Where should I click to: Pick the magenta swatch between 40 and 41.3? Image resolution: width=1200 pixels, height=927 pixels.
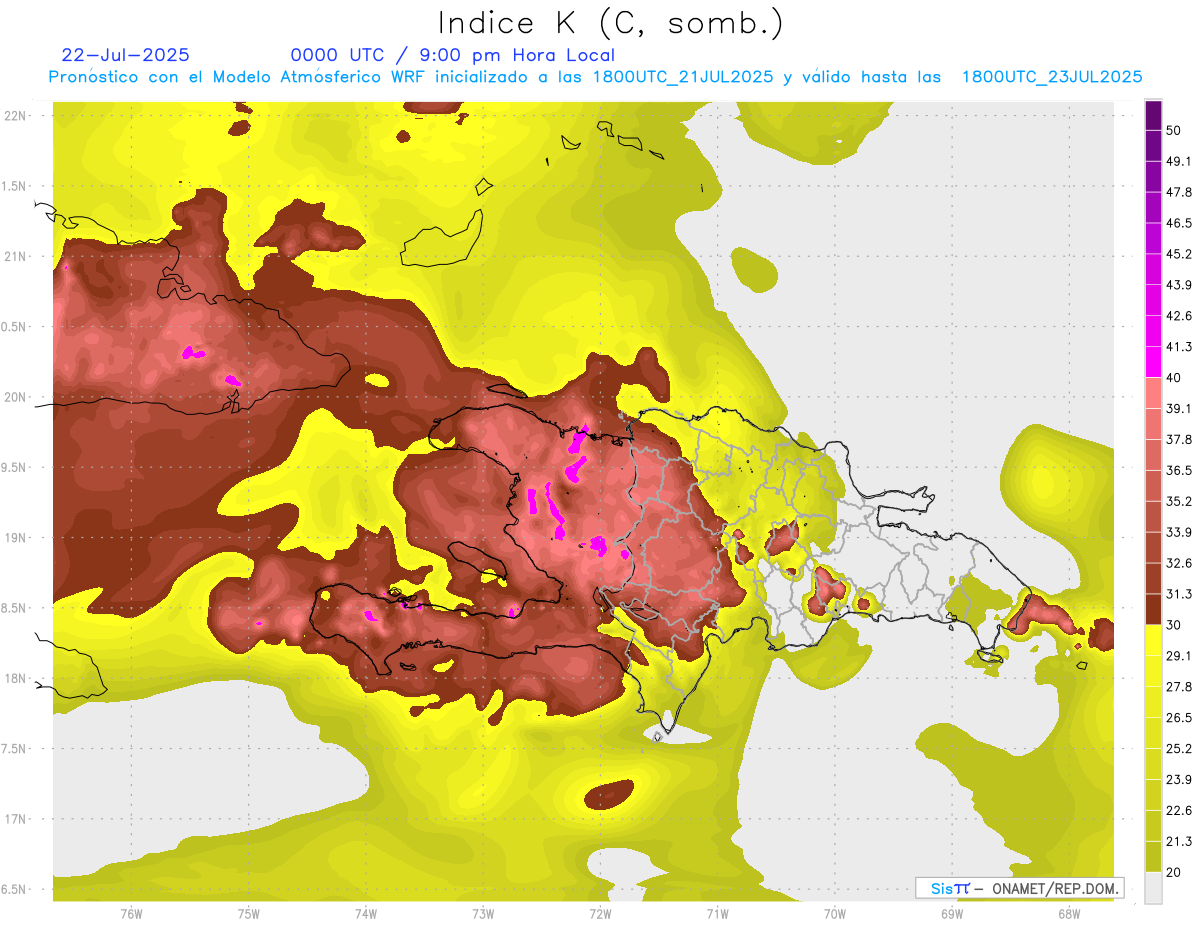1153,362
